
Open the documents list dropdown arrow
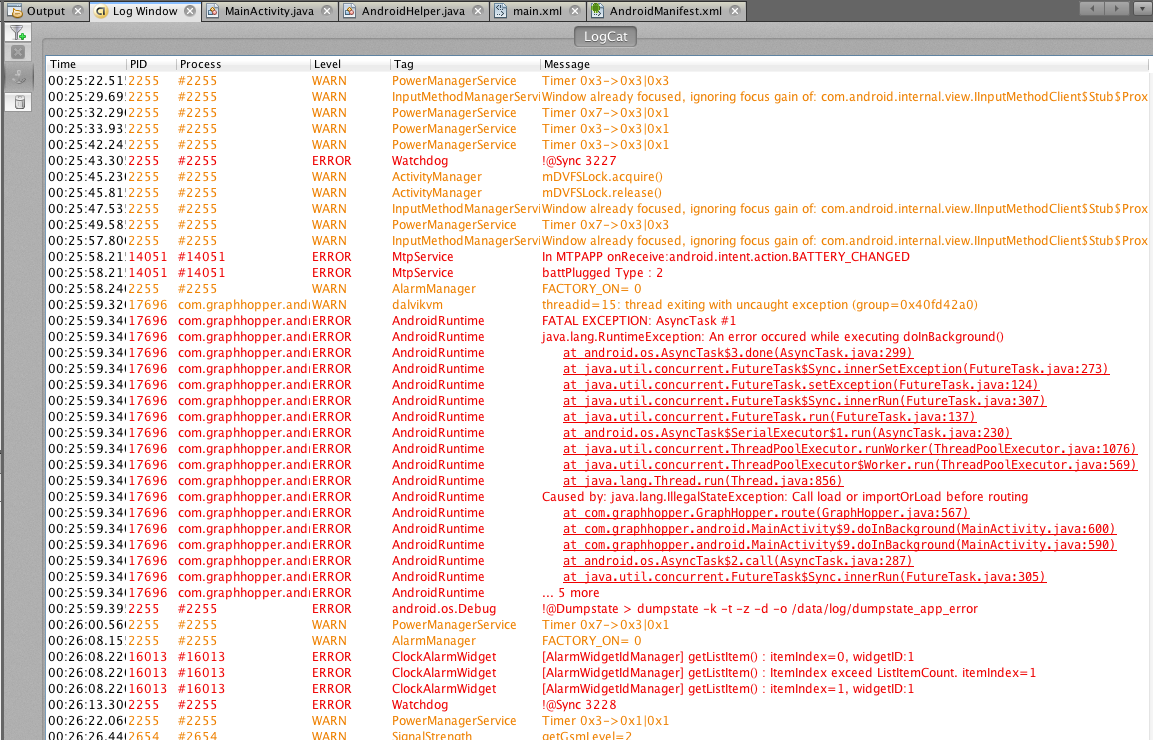coord(1141,9)
